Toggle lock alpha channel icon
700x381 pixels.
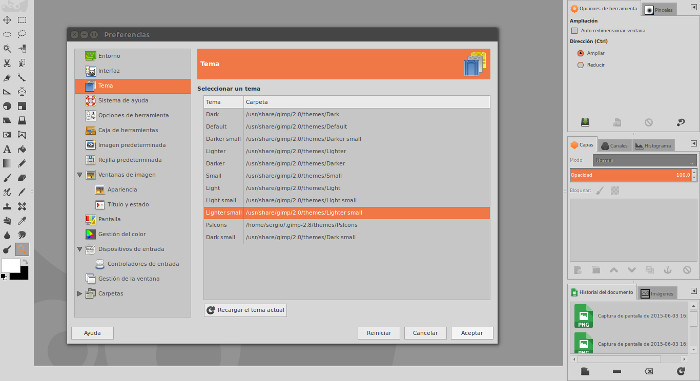click(615, 191)
